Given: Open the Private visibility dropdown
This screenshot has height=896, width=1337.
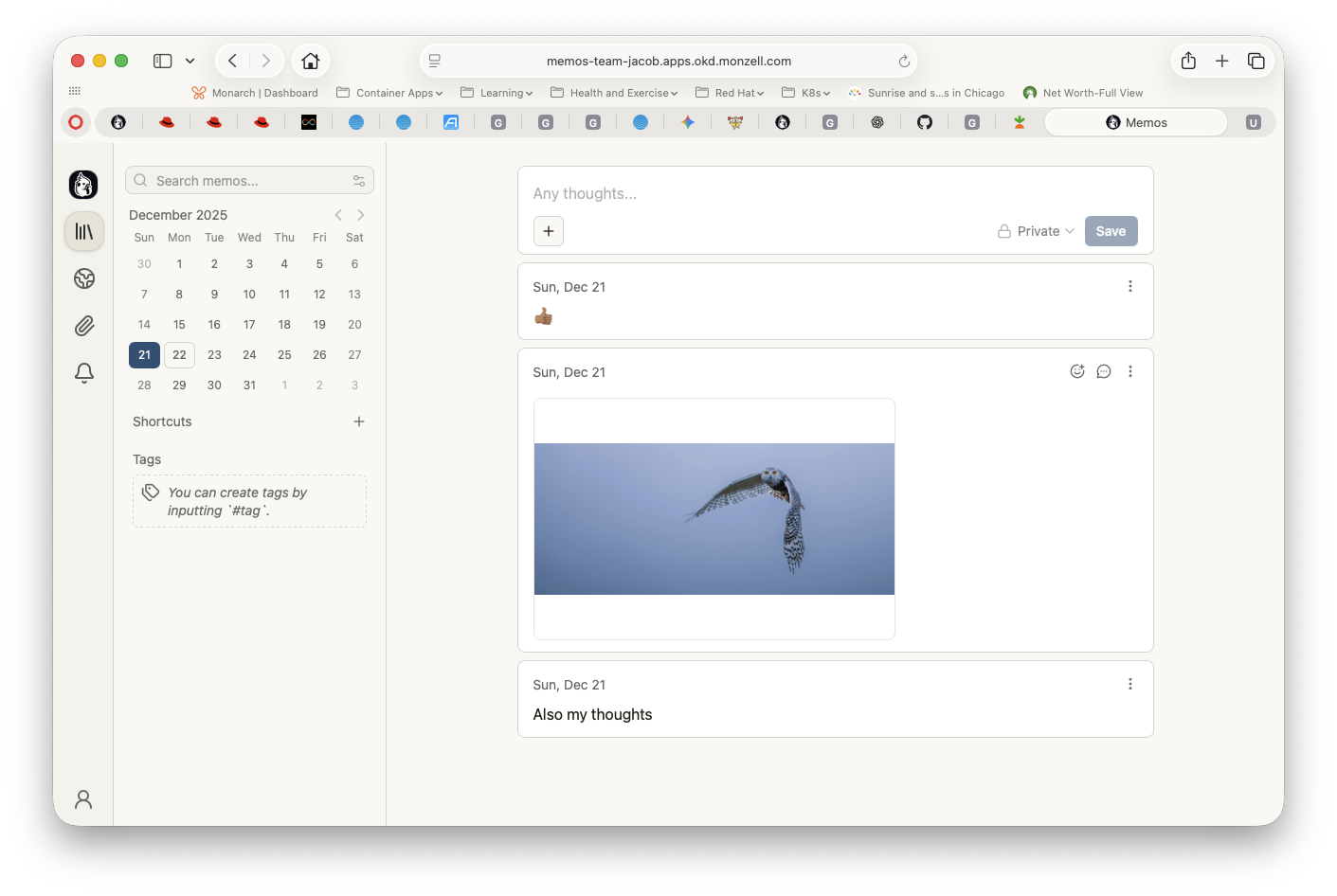Looking at the screenshot, I should [1036, 231].
